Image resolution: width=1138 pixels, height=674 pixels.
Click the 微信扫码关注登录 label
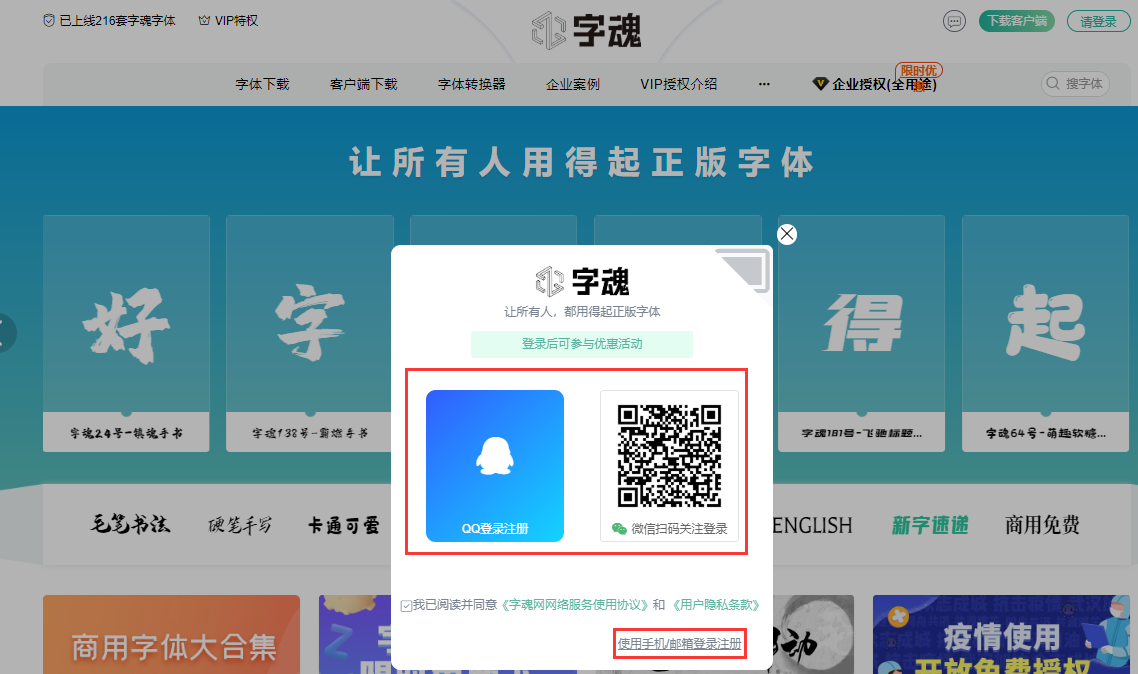pyautogui.click(x=679, y=529)
